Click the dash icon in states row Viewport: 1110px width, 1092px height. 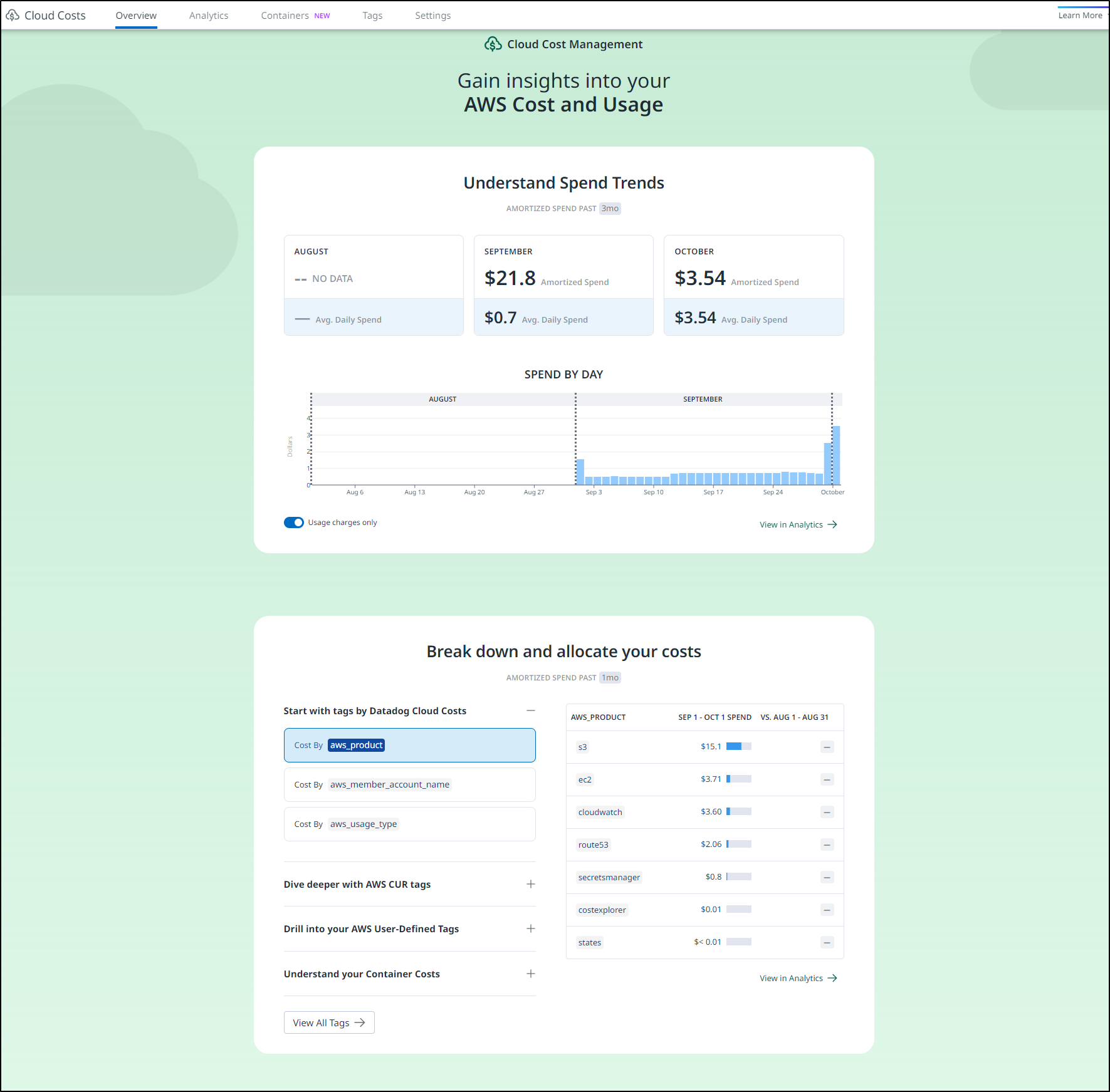[827, 943]
